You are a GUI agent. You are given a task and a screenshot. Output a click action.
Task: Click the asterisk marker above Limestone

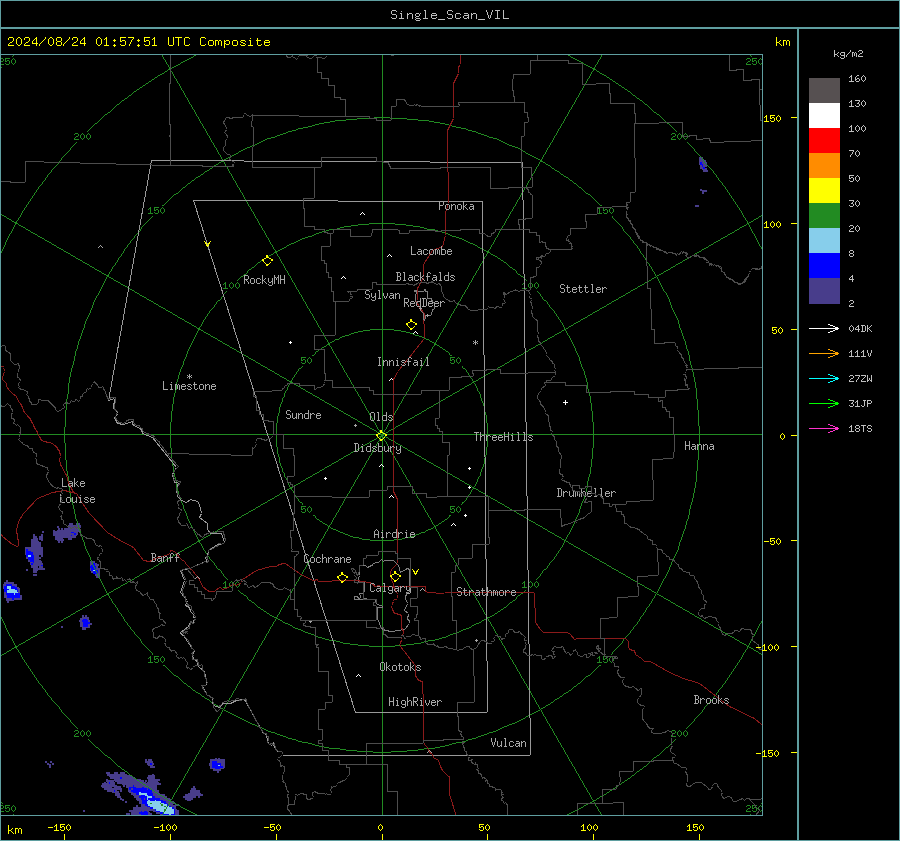coord(189,377)
